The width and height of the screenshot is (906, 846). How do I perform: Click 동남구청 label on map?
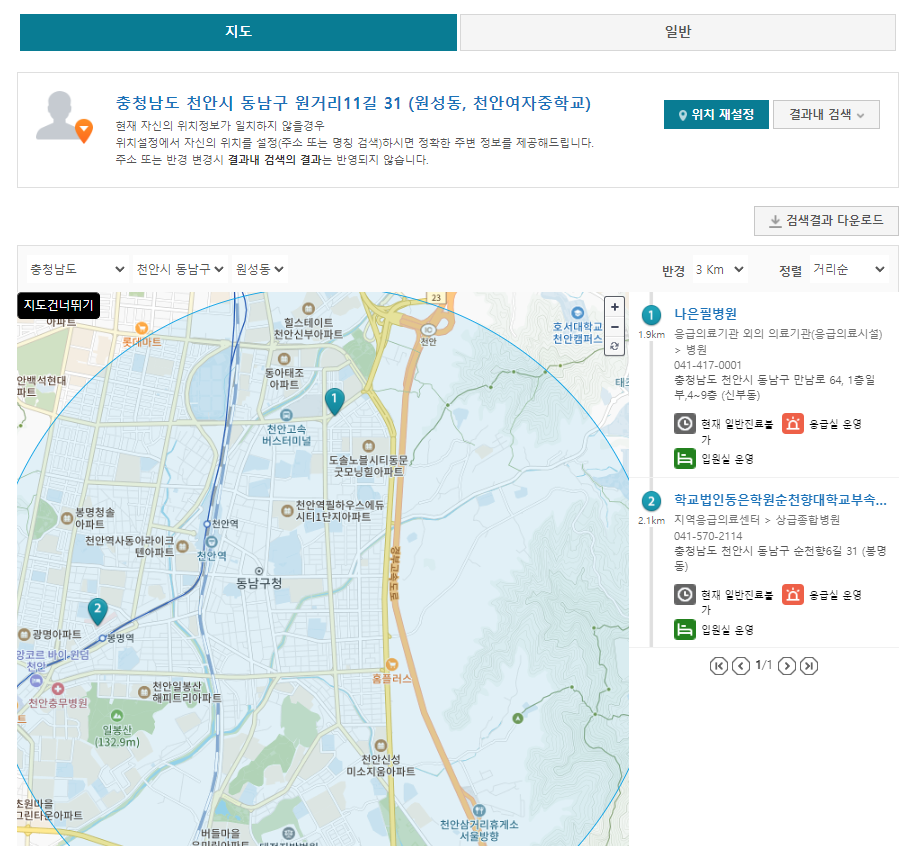tap(259, 583)
